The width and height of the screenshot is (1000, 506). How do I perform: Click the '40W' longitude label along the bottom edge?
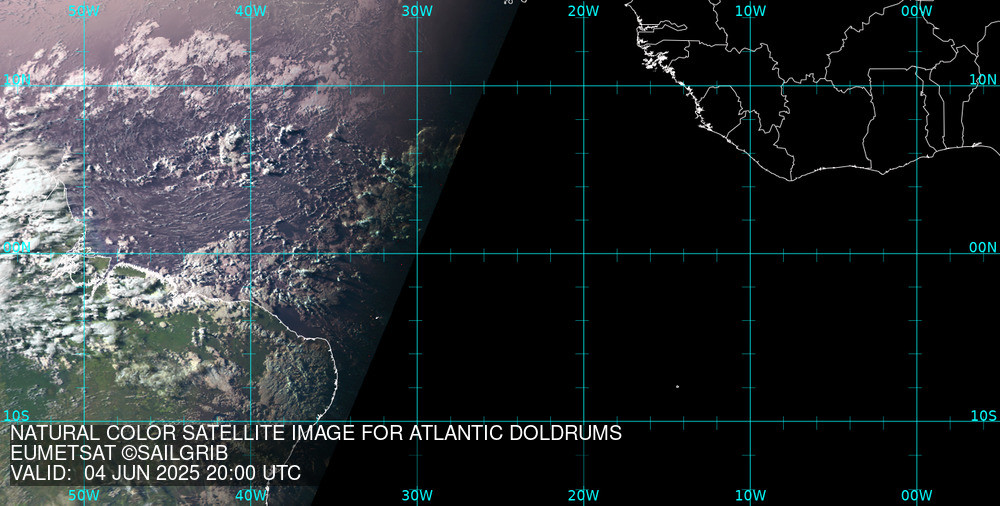(x=251, y=496)
